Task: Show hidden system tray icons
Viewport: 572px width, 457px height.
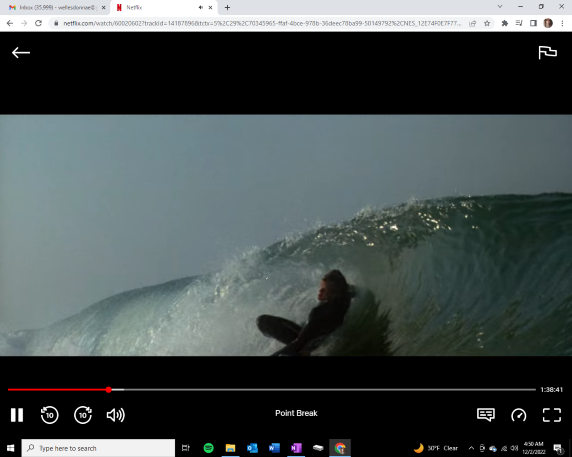Action: 471,448
